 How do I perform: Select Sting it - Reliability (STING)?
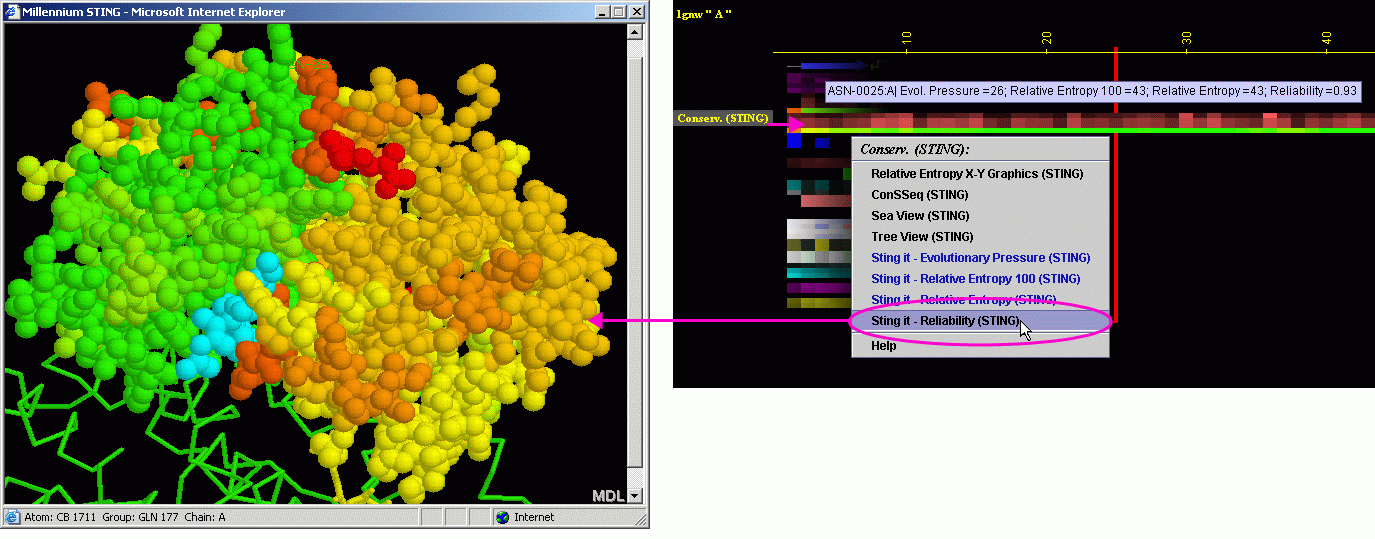pyautogui.click(x=980, y=321)
